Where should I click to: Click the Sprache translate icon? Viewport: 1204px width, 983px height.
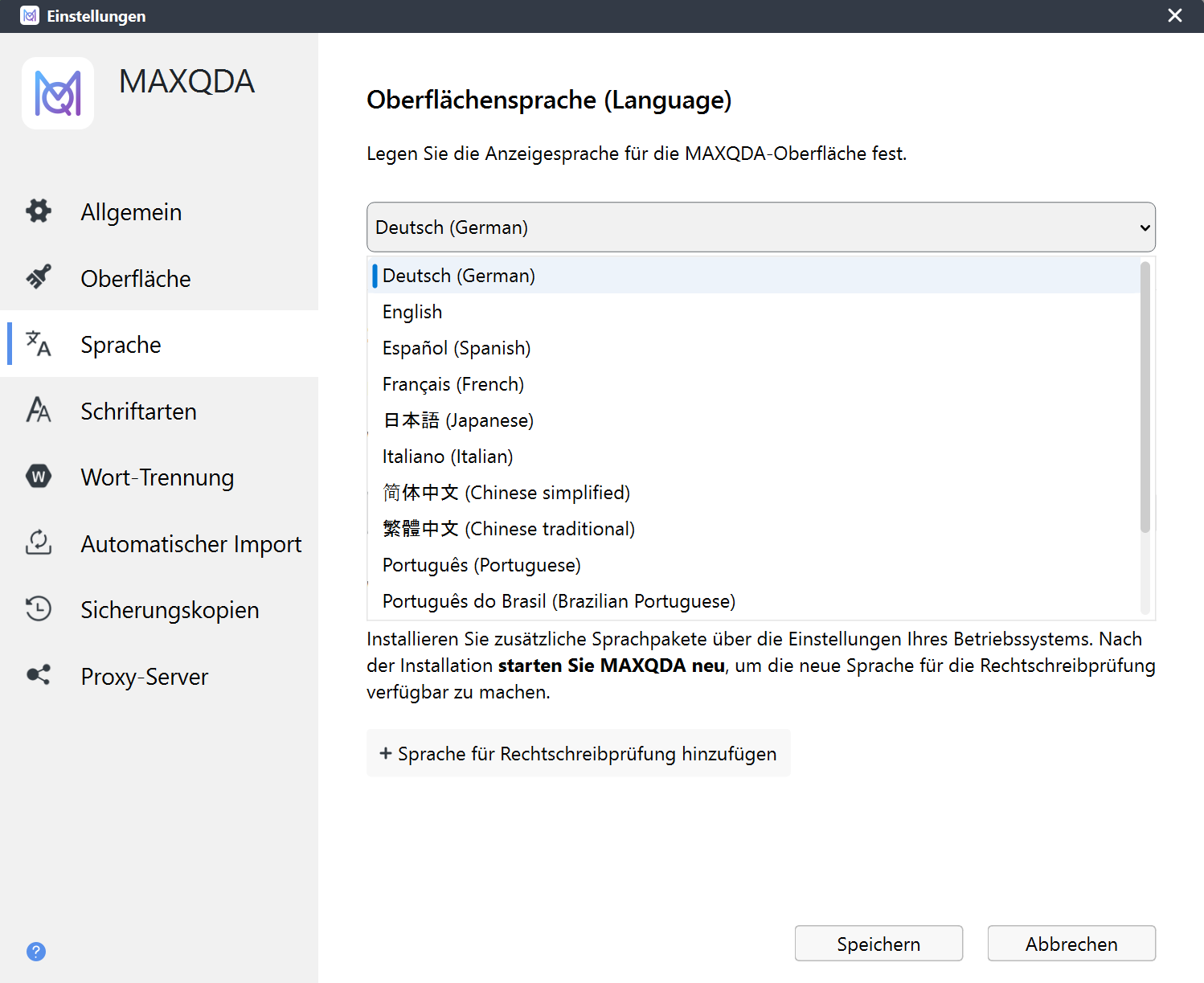(39, 344)
